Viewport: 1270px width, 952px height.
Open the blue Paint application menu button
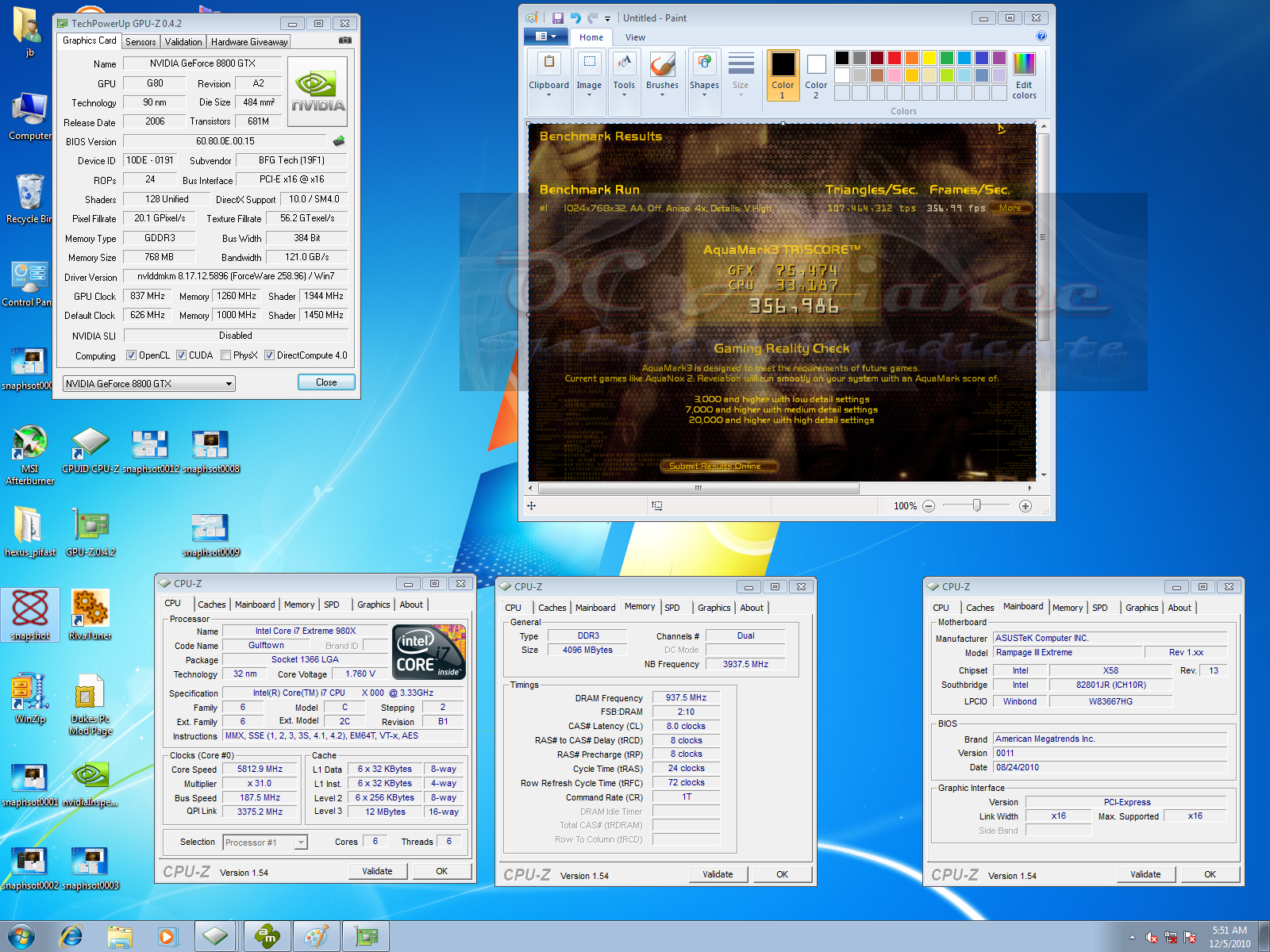545,36
